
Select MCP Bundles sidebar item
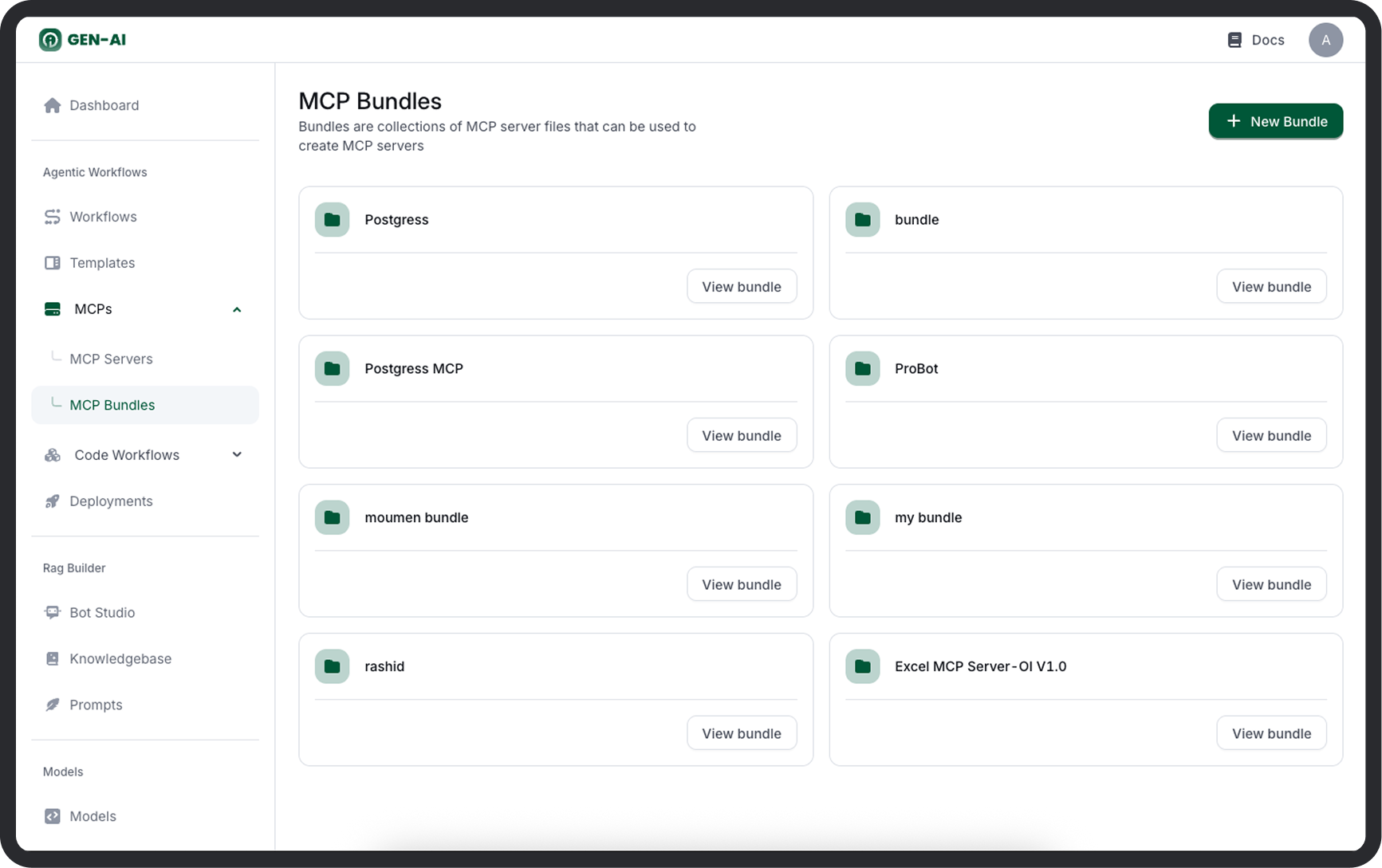[112, 405]
